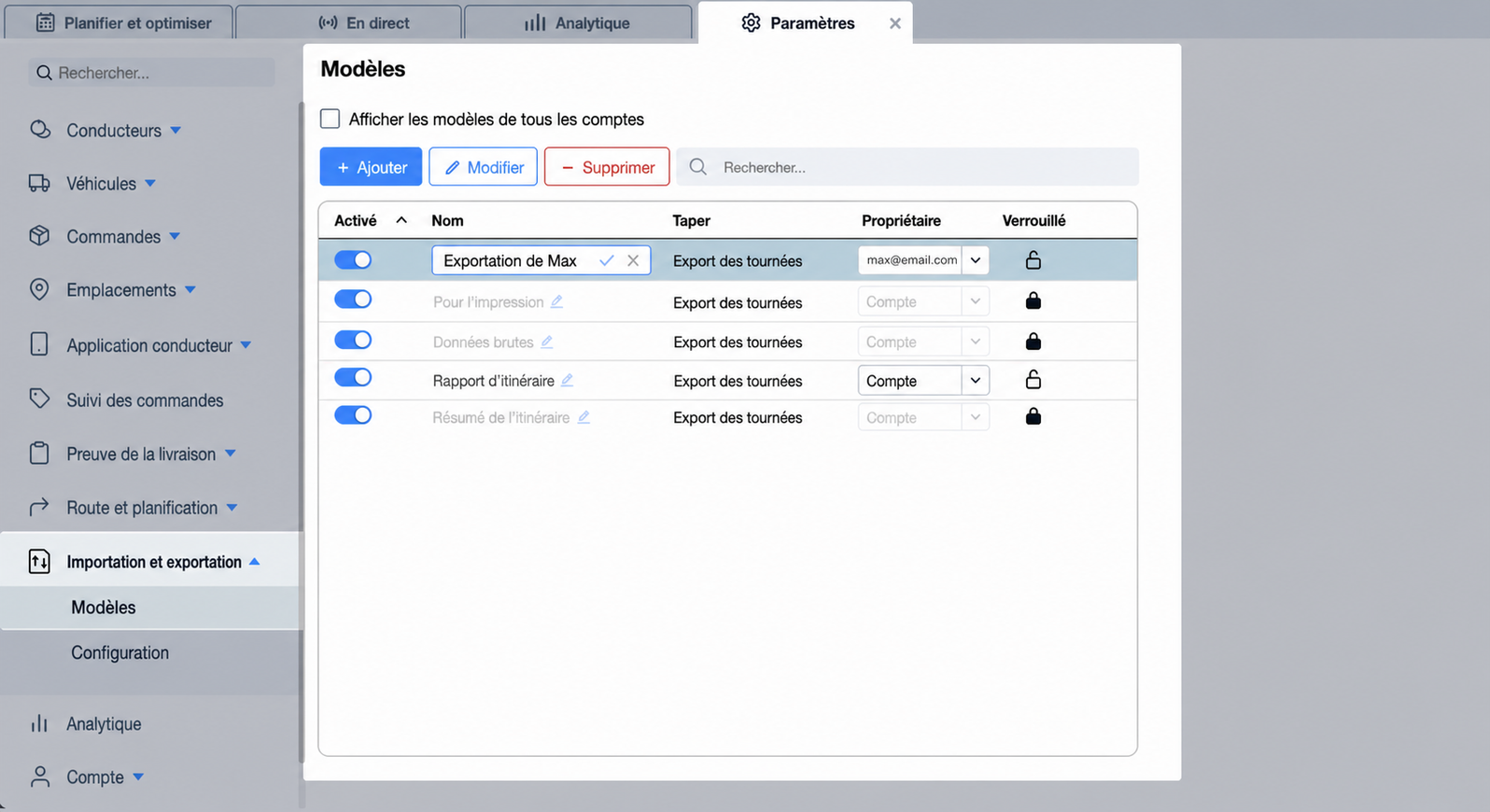This screenshot has width=1490, height=812.
Task: Toggle activation of 'Exportation de Max'
Action: tap(353, 259)
